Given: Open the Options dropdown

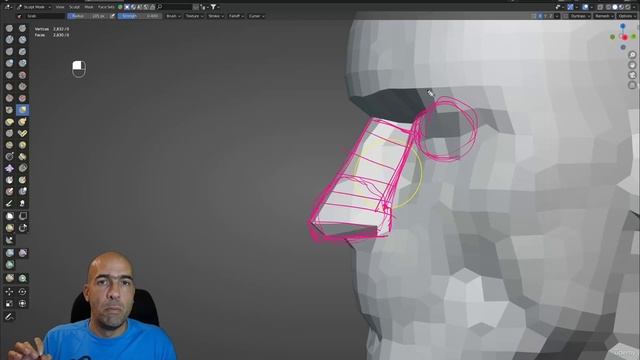Looking at the screenshot, I should point(627,16).
